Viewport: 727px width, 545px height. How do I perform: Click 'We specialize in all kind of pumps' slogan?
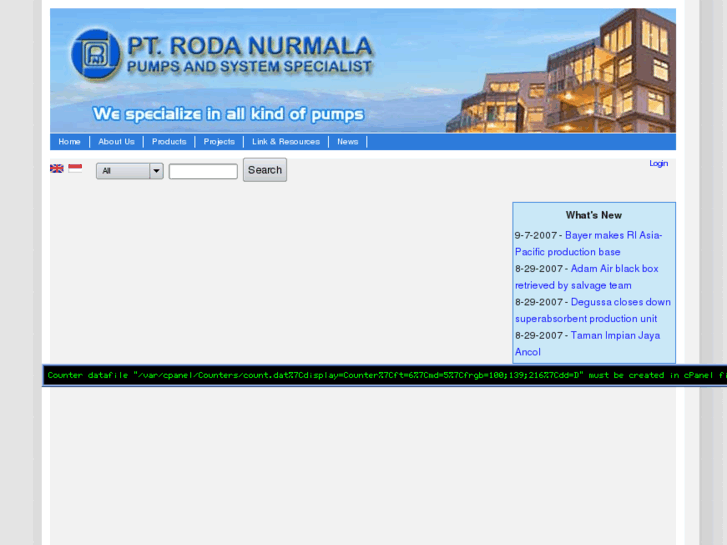click(228, 114)
